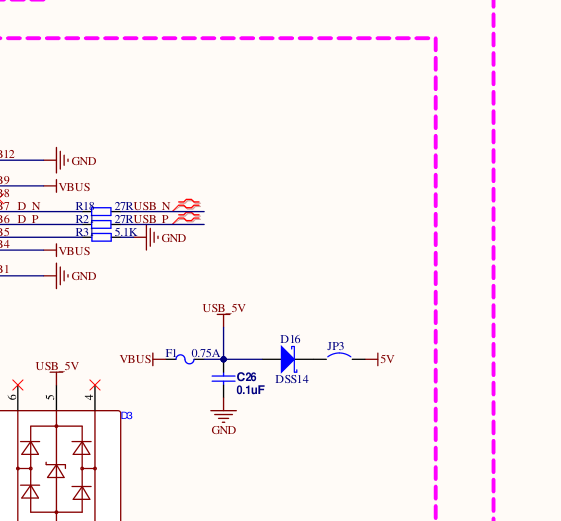Select the center TVS diode inside D3
Viewport: 561px width, 521px height.
point(56,471)
